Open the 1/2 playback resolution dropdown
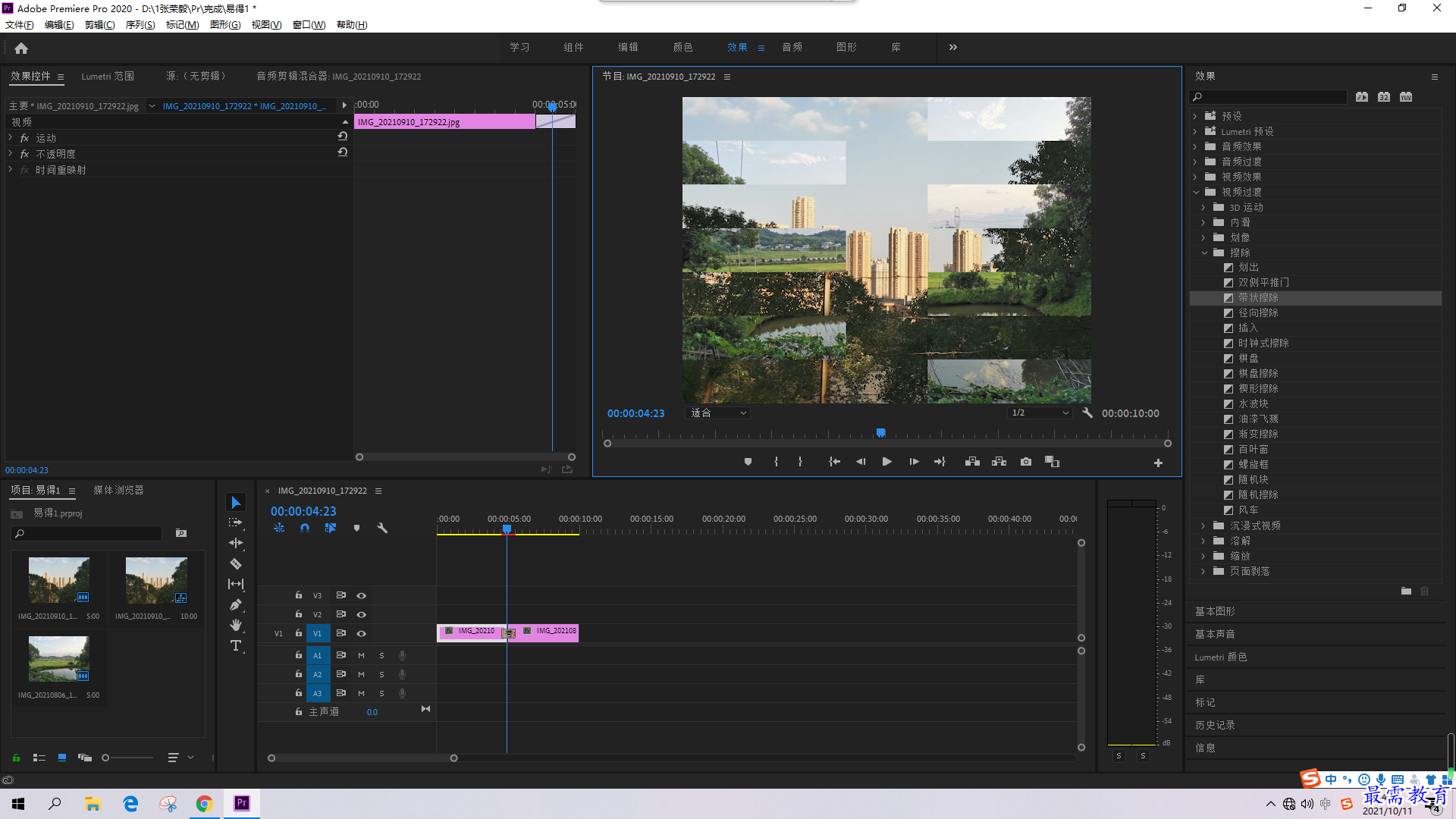Screen dimensions: 1456x819 point(1040,413)
